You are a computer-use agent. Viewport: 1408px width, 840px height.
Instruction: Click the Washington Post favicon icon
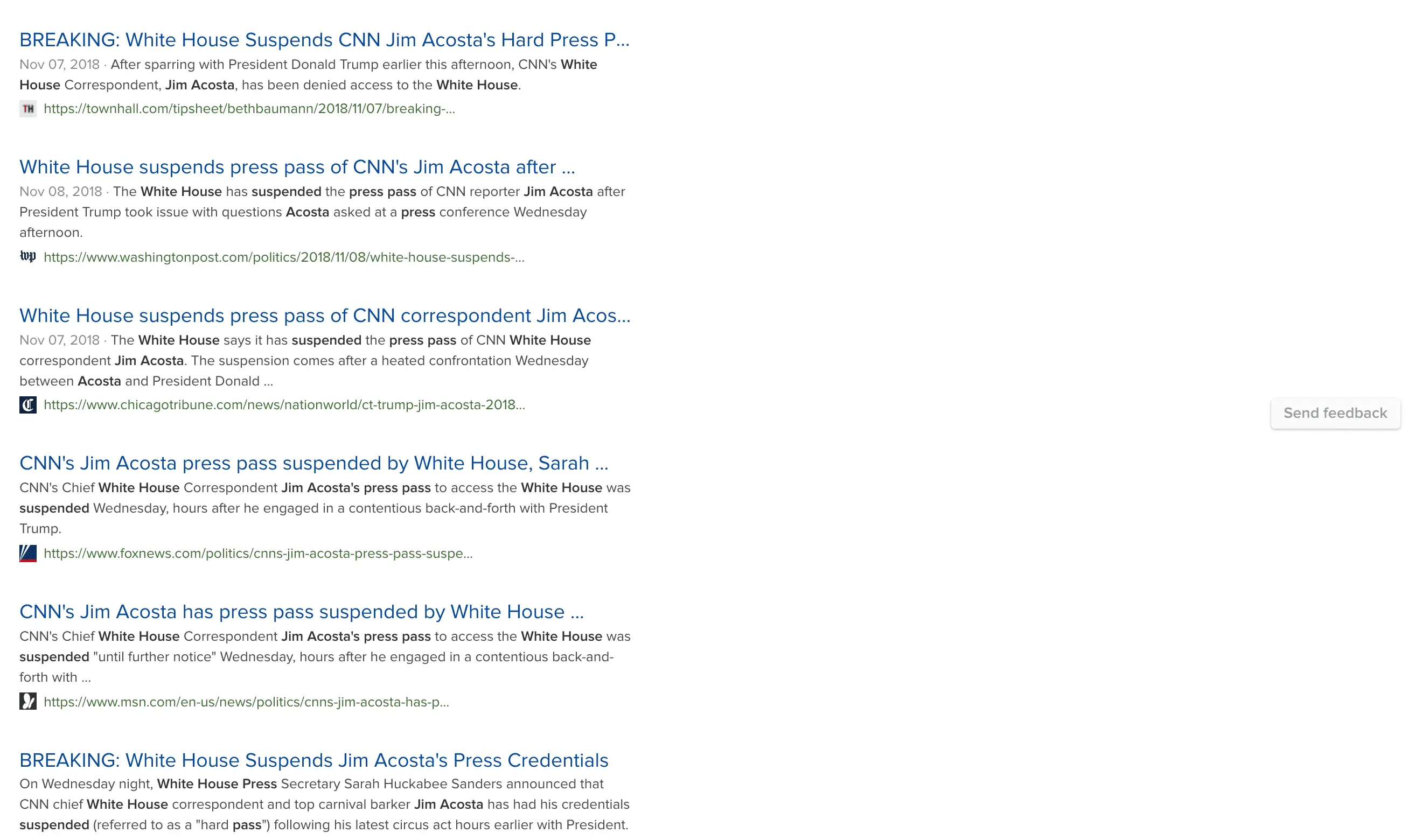click(28, 257)
